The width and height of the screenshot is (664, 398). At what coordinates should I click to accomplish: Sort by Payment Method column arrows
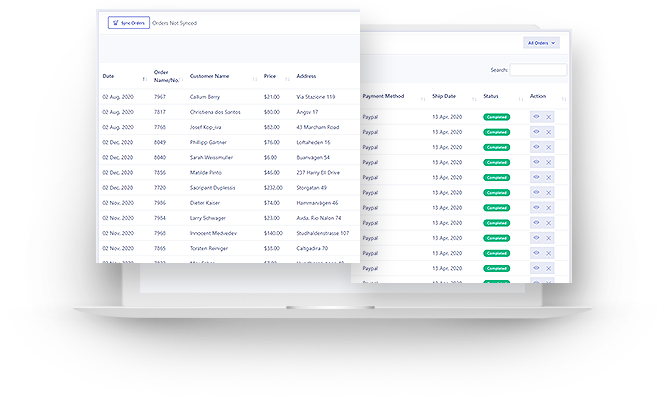[423, 99]
